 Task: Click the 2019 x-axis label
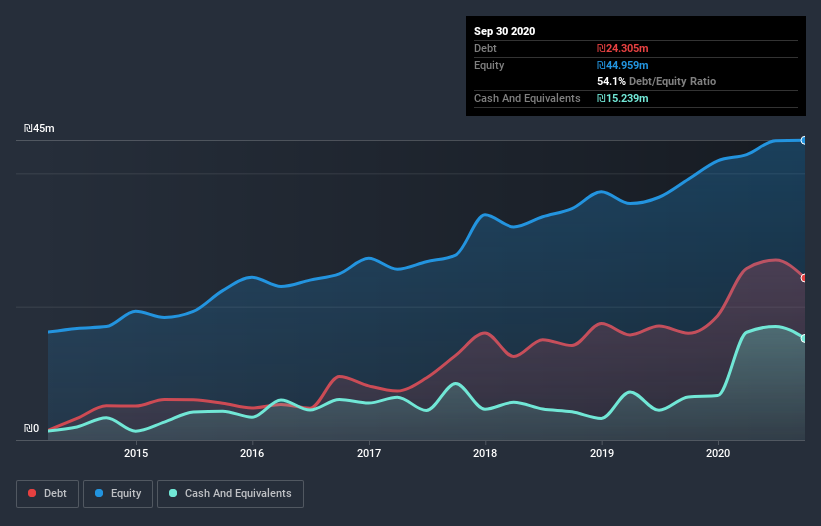(602, 453)
